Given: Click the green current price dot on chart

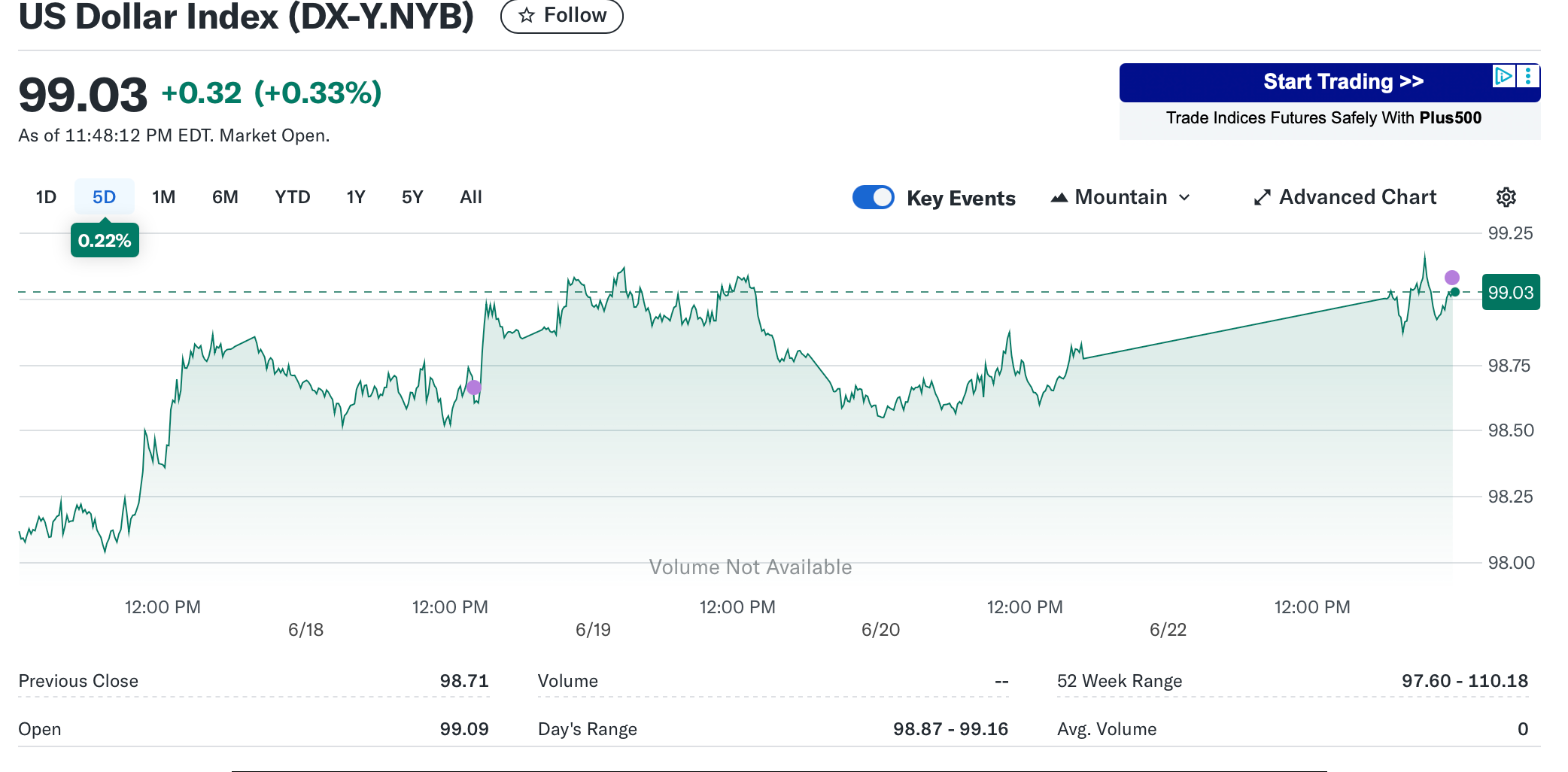Looking at the screenshot, I should coord(1455,292).
